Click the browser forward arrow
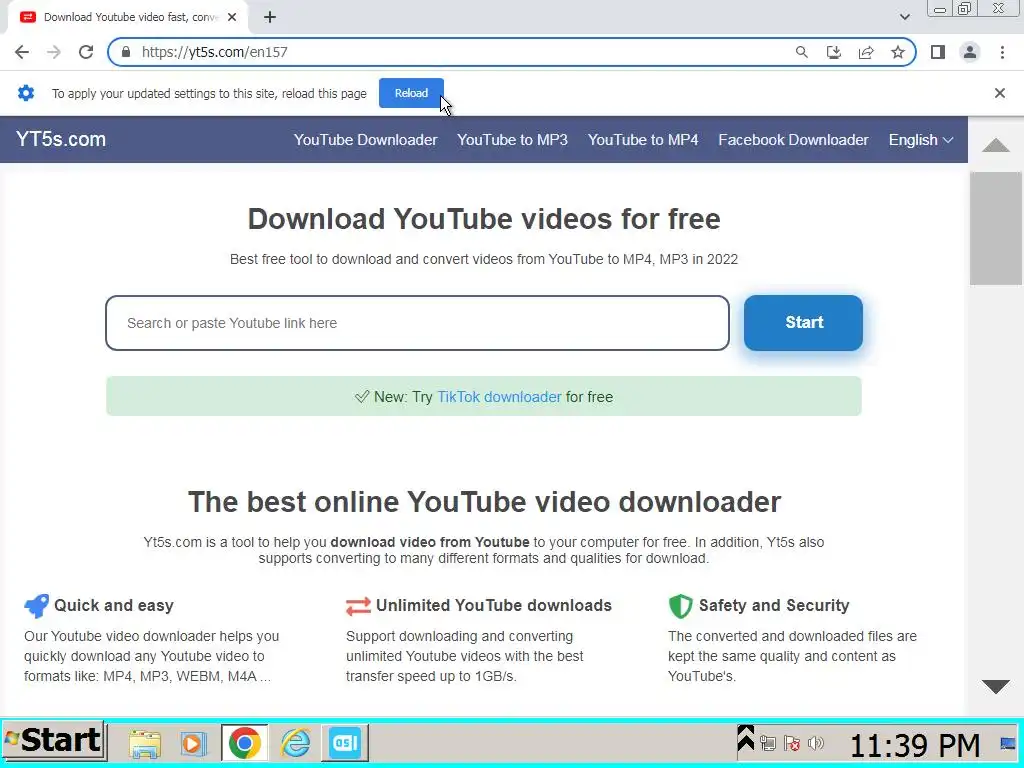 [54, 52]
